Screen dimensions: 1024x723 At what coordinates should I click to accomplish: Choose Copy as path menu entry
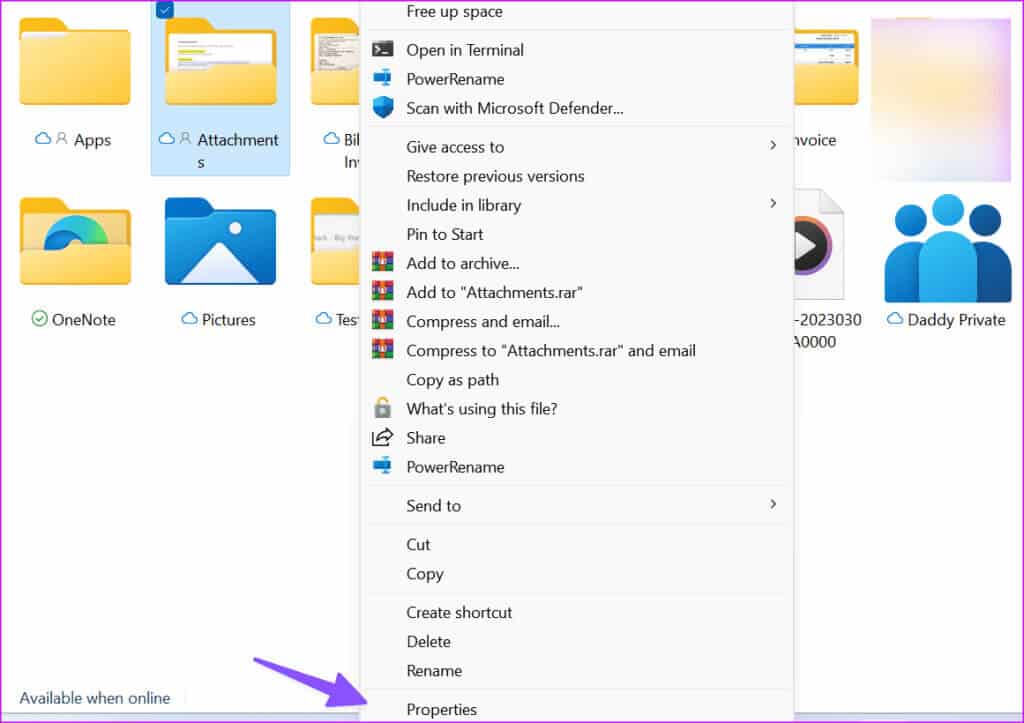[452, 380]
